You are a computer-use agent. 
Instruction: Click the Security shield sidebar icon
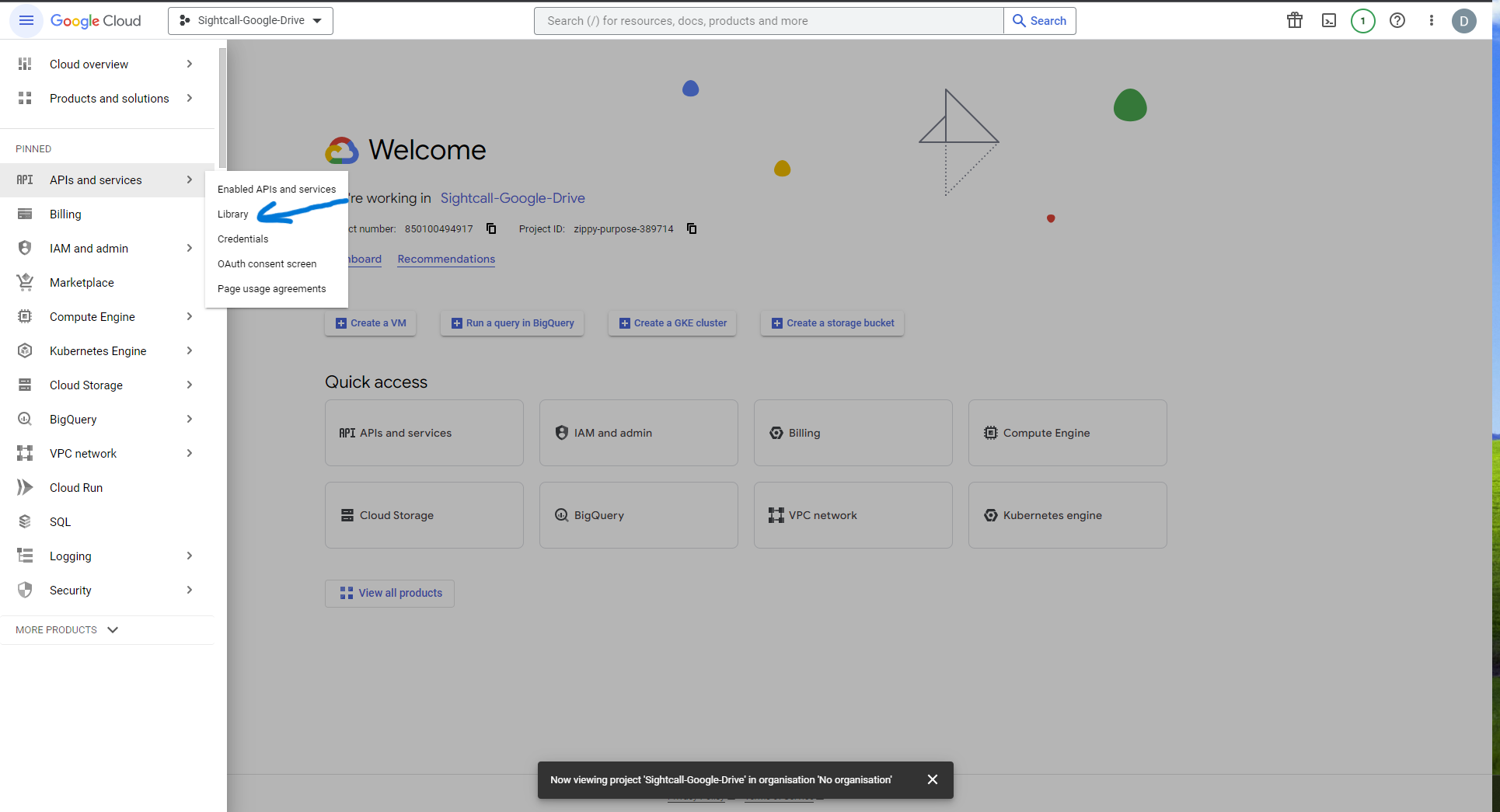pos(25,591)
